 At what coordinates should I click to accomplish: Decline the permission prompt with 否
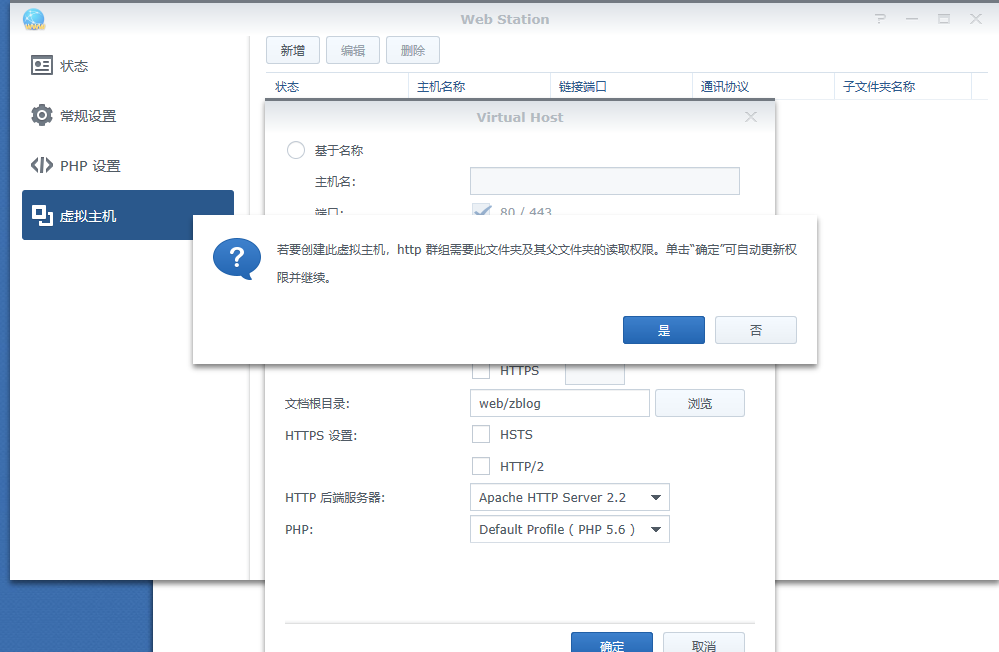tap(755, 330)
